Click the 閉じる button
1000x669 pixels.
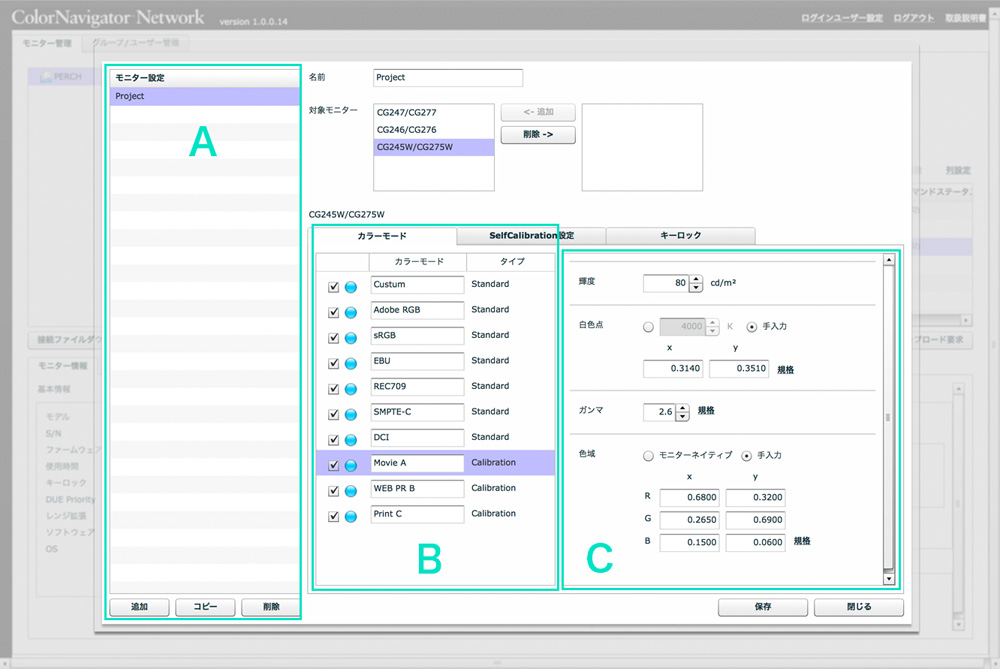click(x=859, y=607)
